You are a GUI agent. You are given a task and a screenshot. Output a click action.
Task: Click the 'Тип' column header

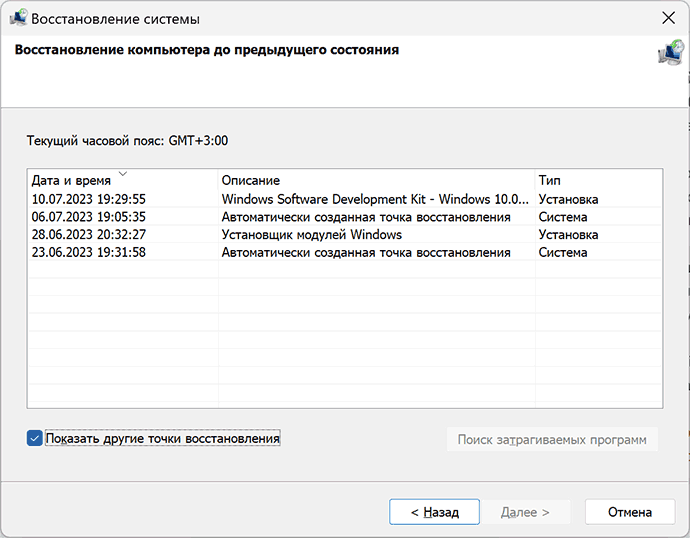(598, 180)
